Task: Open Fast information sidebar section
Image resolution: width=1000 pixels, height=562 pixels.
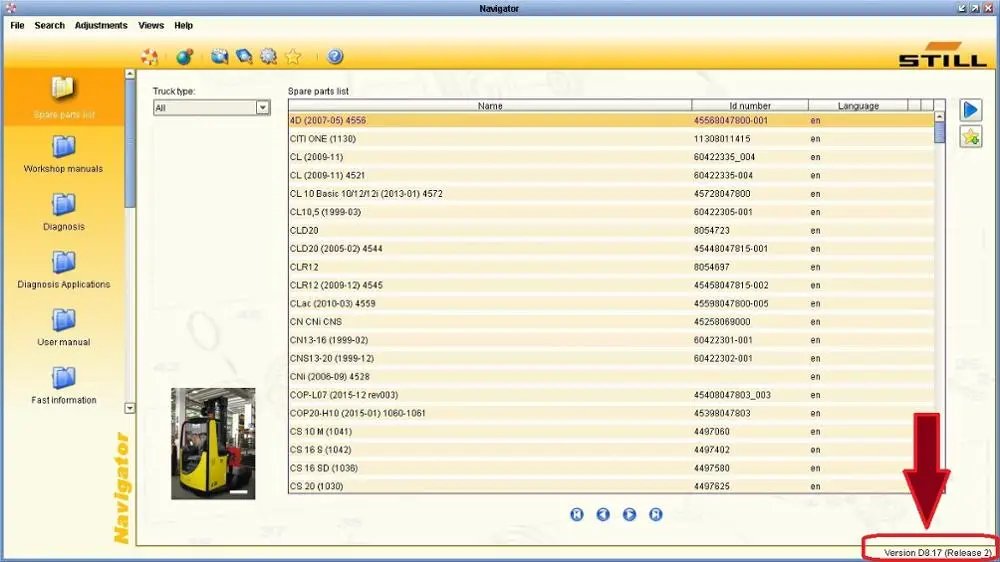Action: click(x=64, y=385)
